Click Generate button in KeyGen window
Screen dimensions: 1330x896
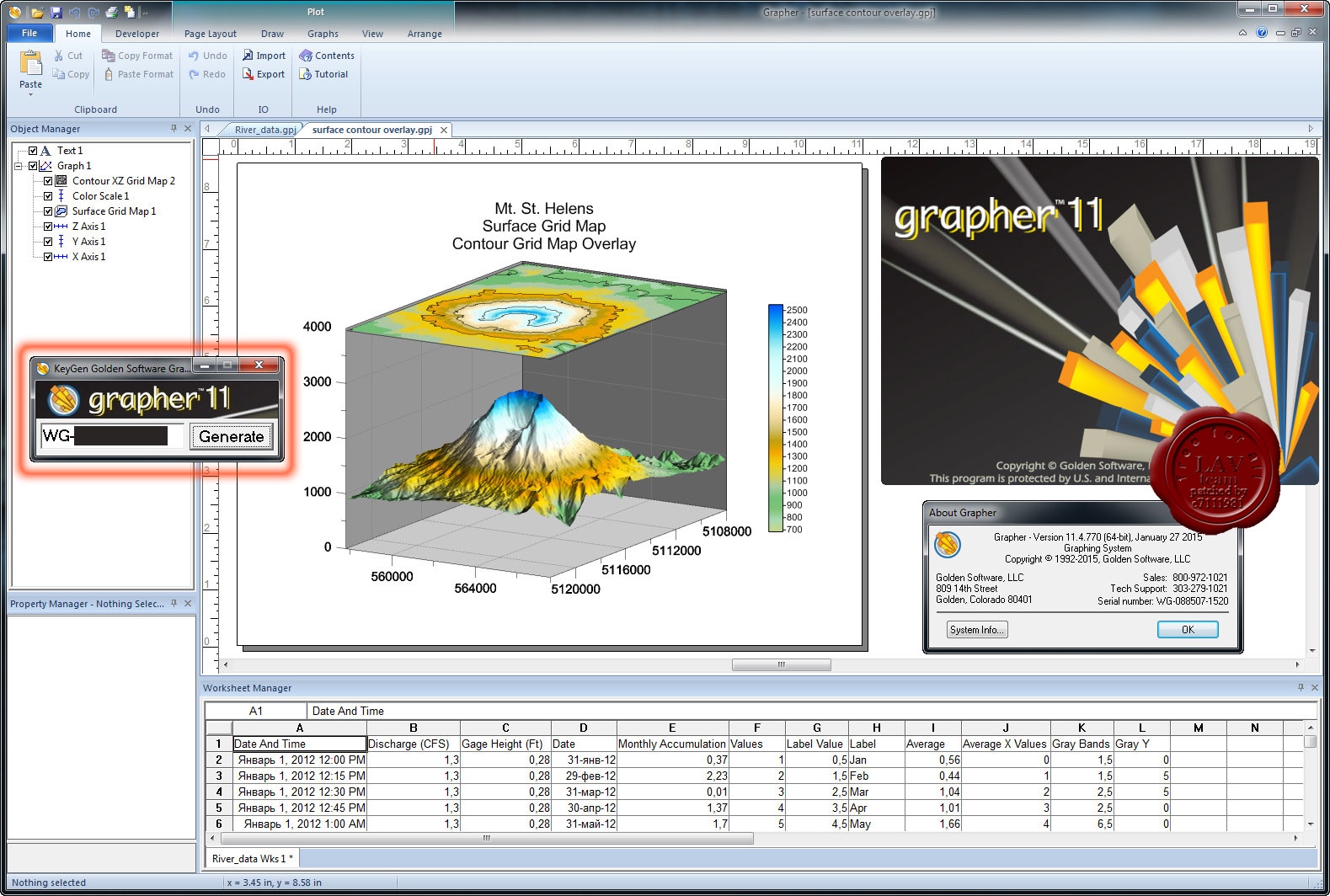click(x=232, y=436)
